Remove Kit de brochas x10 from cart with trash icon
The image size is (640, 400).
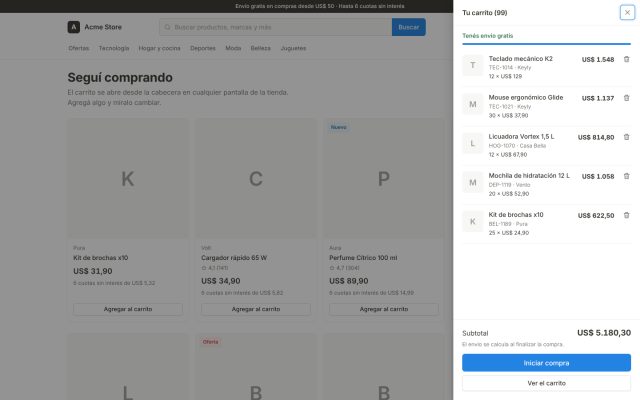(626, 215)
